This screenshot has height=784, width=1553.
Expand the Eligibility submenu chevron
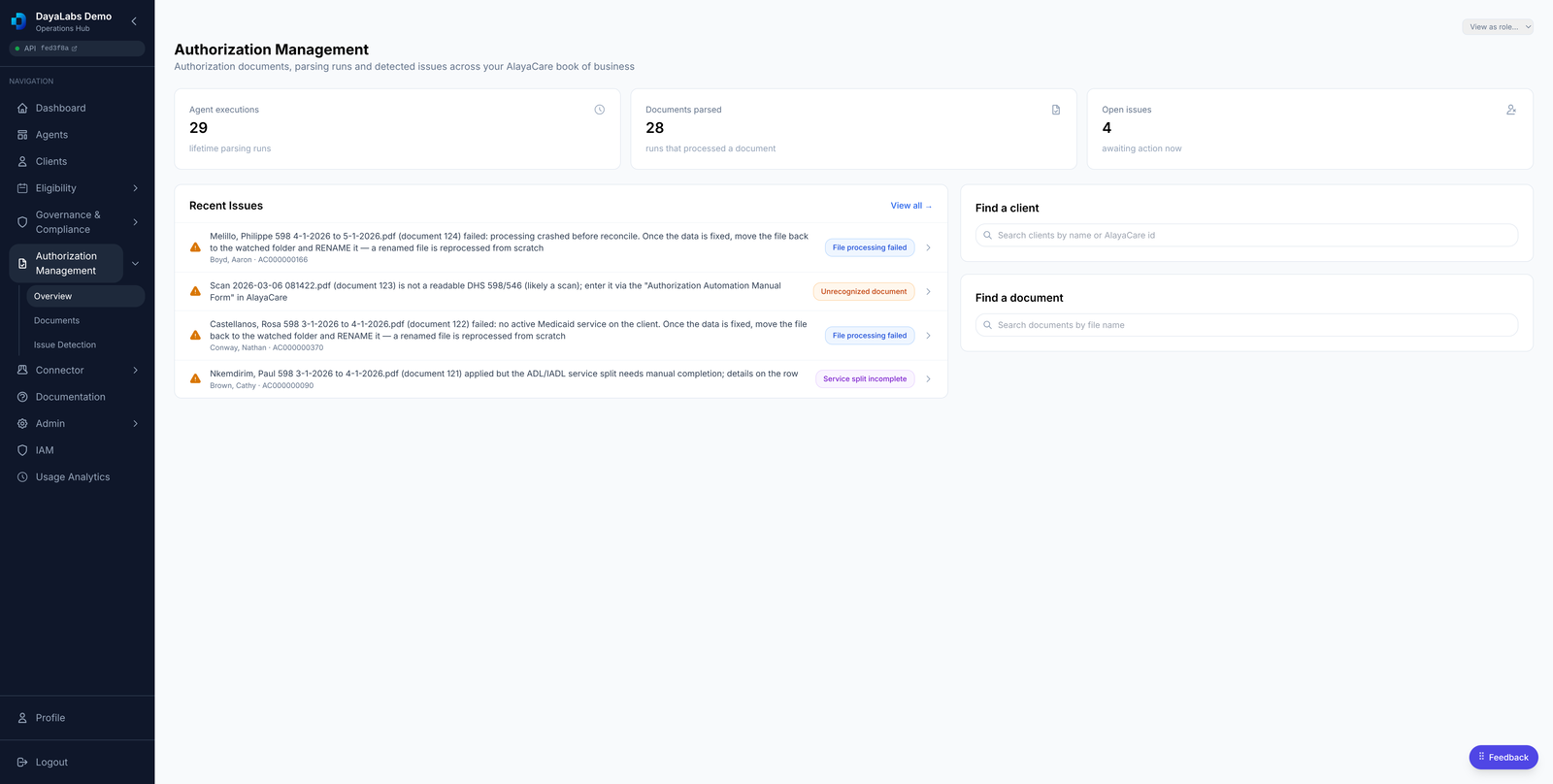tap(135, 188)
